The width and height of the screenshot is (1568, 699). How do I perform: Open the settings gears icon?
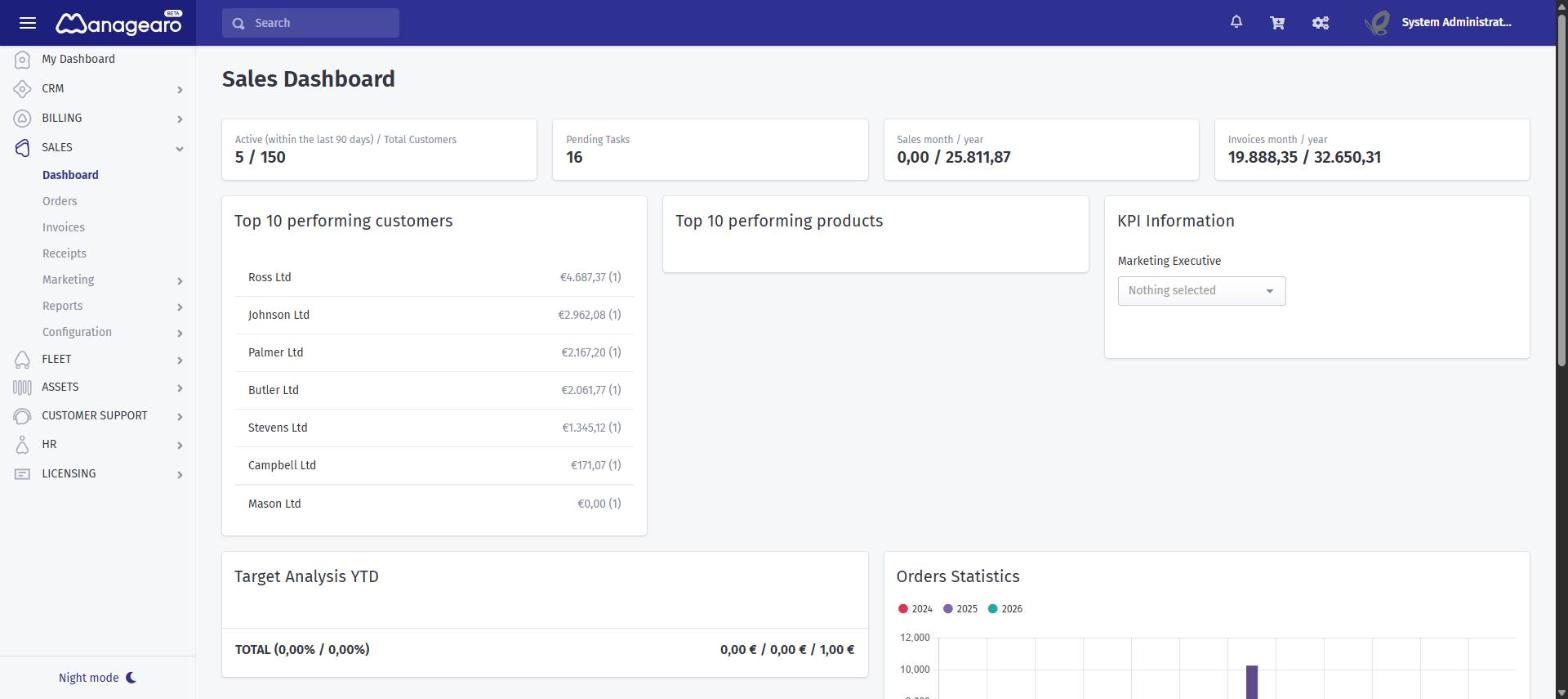click(1320, 22)
